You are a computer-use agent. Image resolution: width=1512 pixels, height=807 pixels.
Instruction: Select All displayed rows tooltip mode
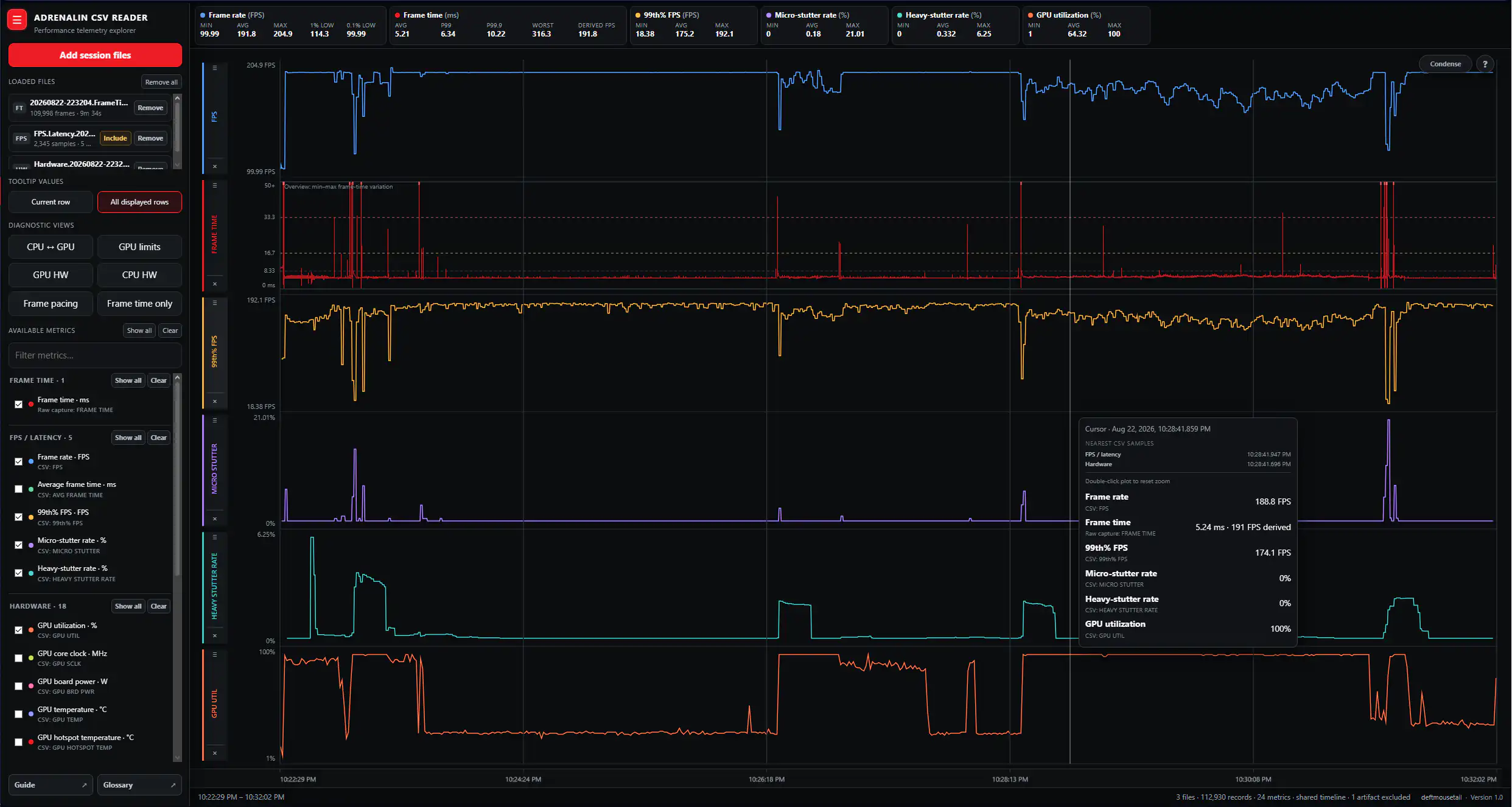pos(139,202)
